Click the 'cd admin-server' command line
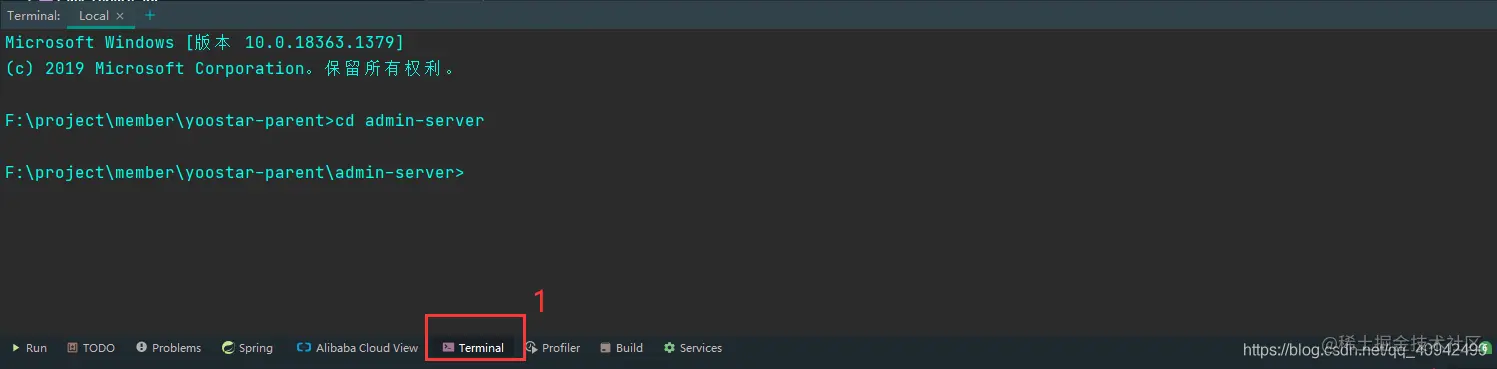 click(x=244, y=120)
